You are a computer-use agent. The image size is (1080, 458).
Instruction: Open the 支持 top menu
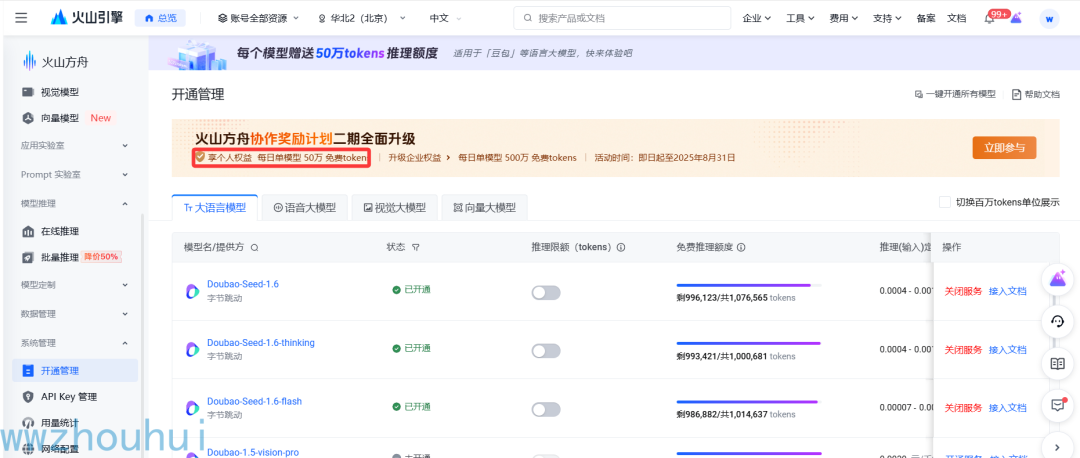(887, 18)
